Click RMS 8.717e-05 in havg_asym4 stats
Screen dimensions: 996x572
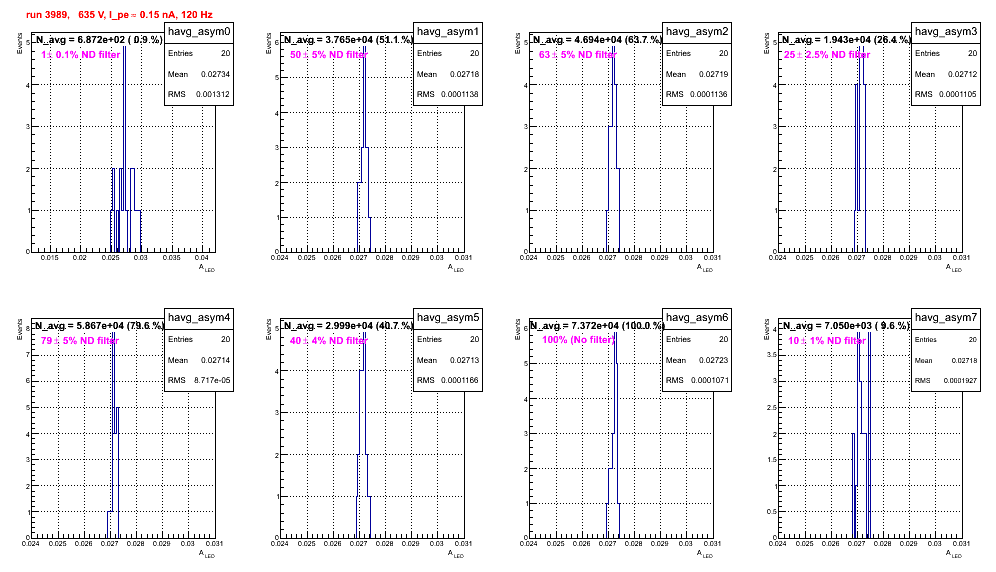point(199,380)
